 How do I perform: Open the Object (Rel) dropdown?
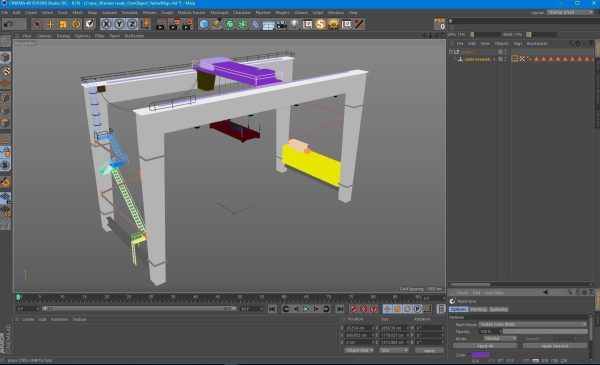(x=359, y=350)
